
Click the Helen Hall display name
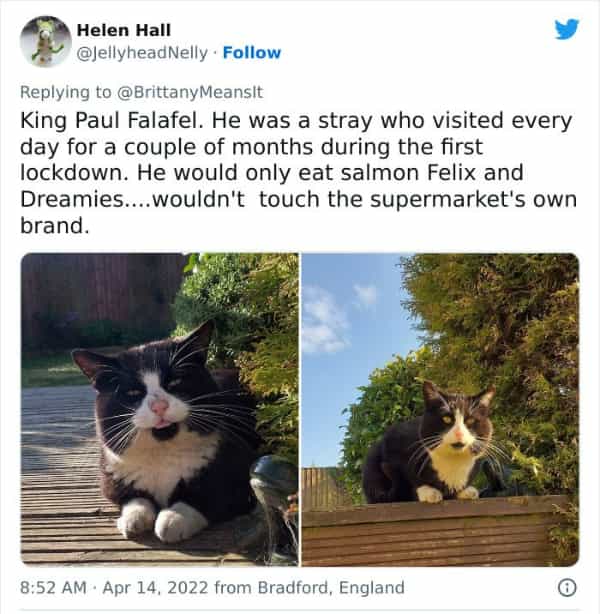(123, 30)
